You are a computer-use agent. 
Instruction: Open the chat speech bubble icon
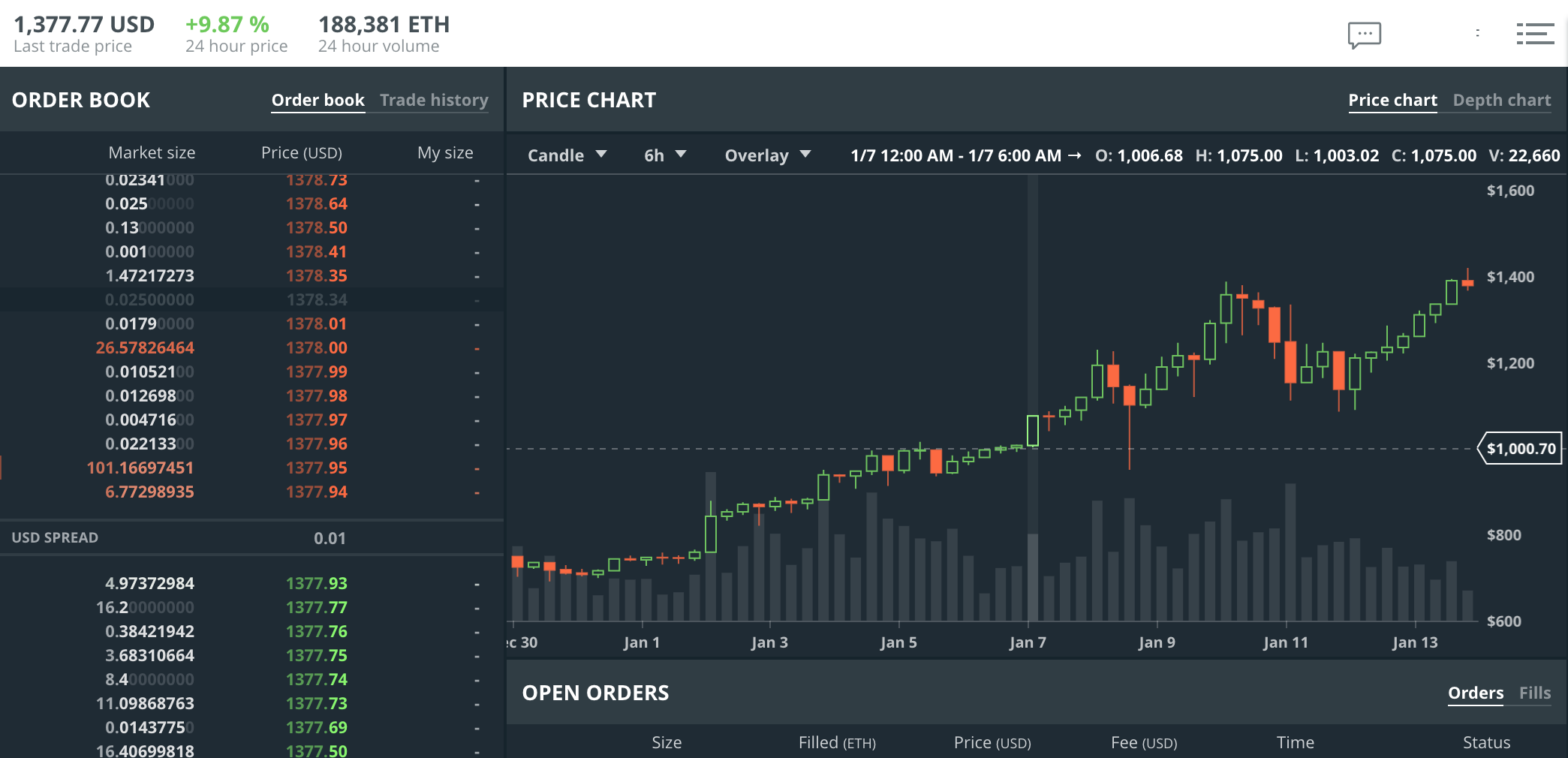1364,35
